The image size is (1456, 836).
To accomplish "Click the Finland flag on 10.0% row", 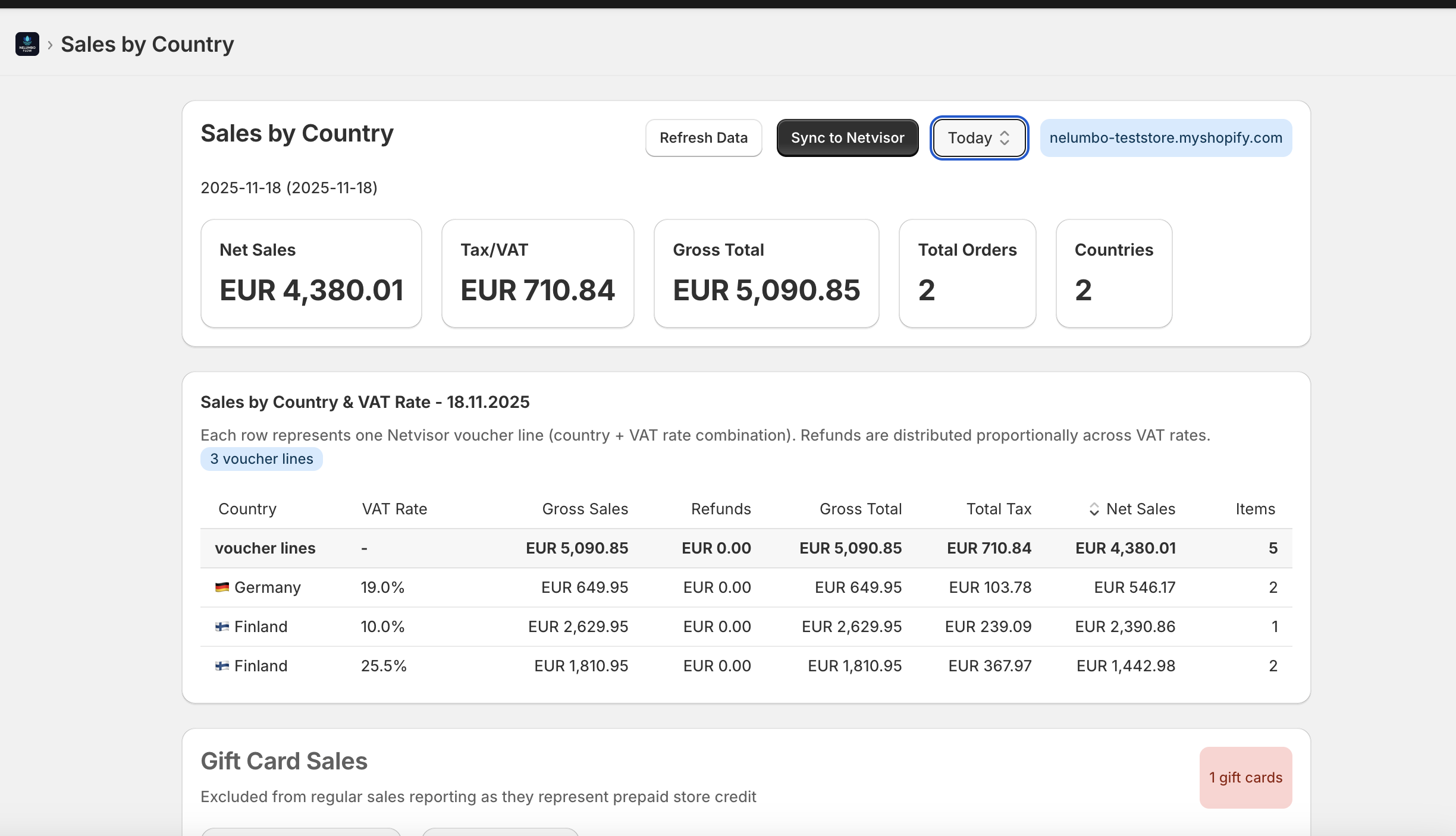I will click(x=221, y=626).
